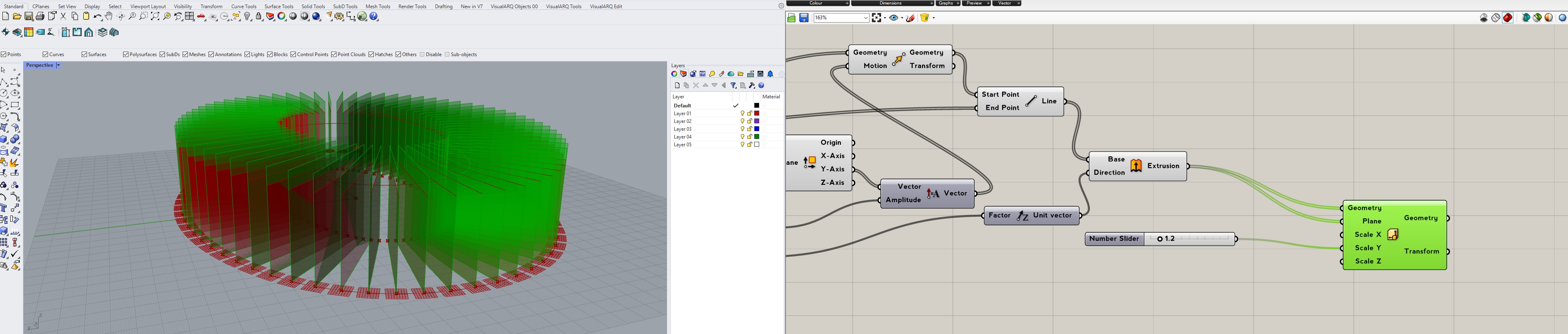
Task: Open the Perspective viewport dropdown arrow
Action: click(58, 65)
